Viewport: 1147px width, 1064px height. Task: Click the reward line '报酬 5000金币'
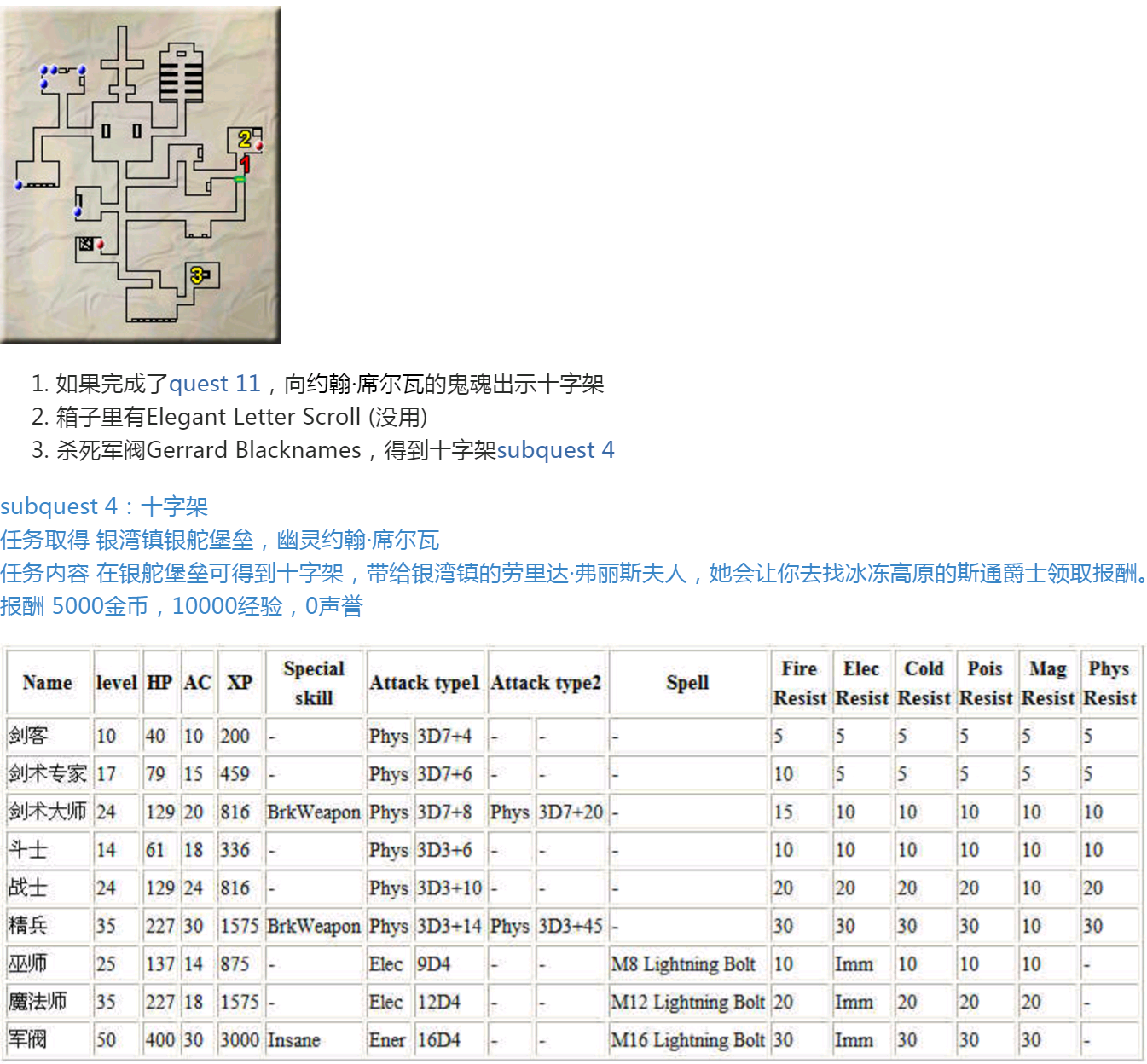182,606
